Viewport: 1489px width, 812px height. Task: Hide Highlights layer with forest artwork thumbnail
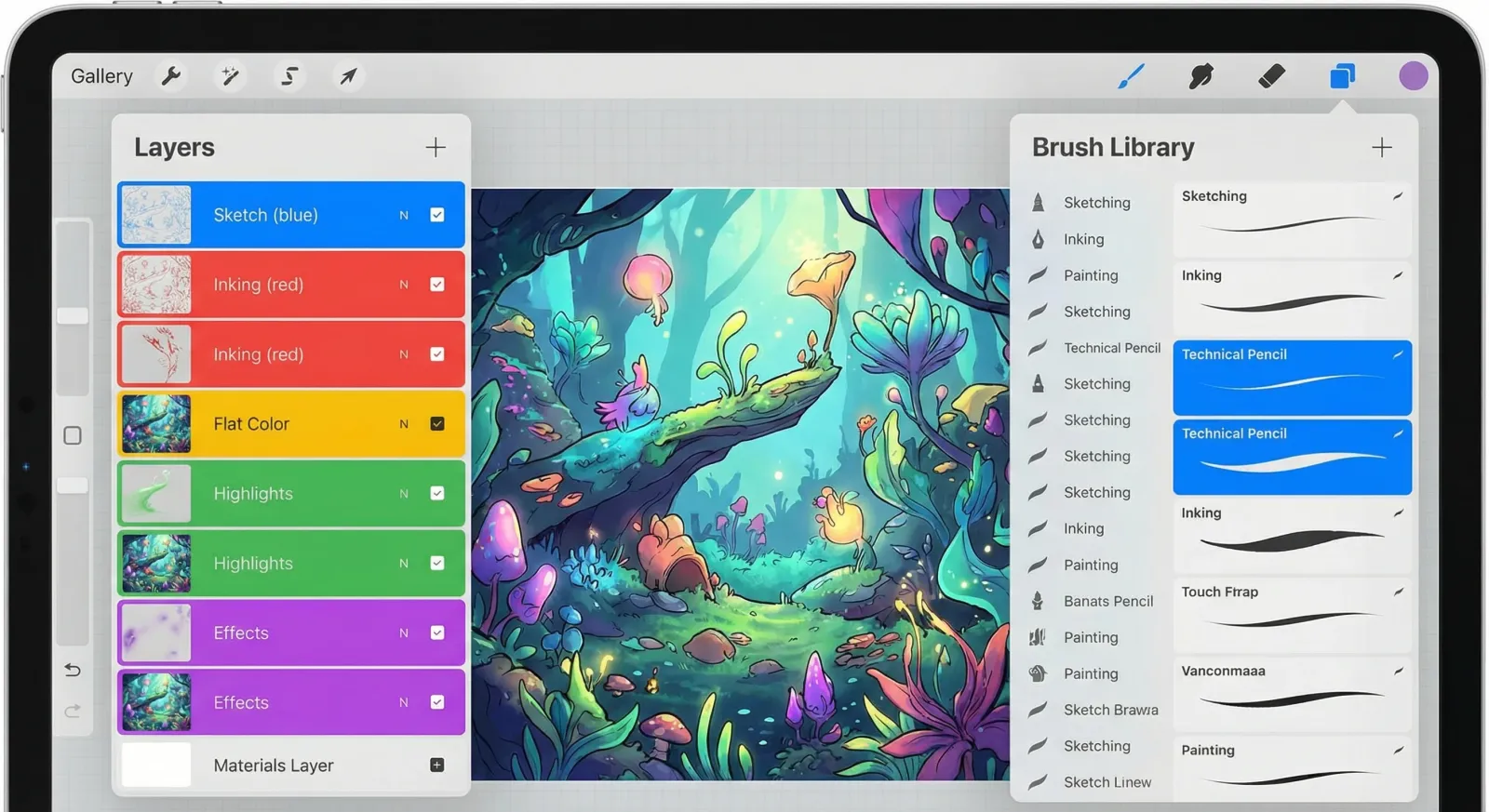click(x=437, y=563)
